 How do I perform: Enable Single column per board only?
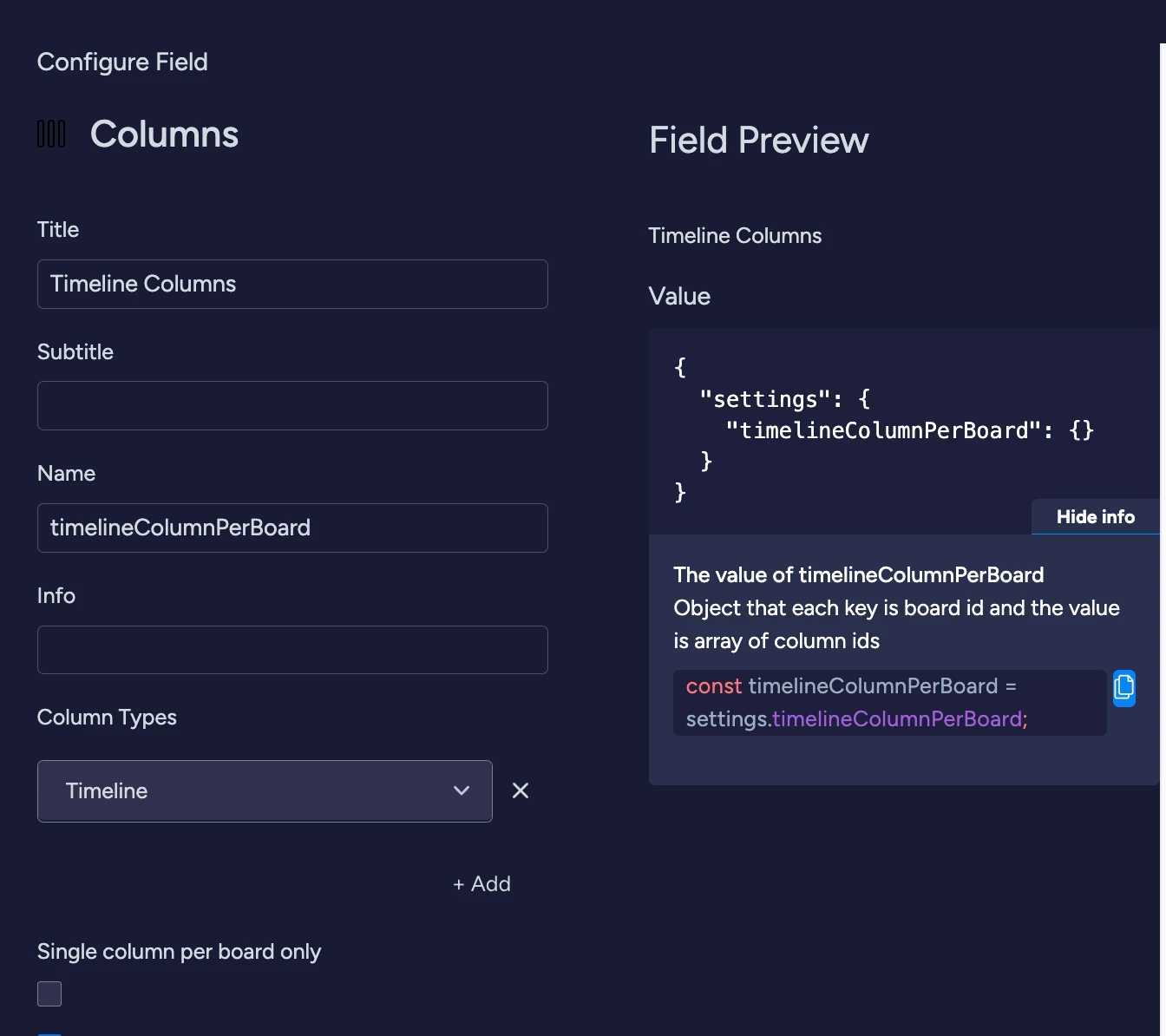coord(49,993)
